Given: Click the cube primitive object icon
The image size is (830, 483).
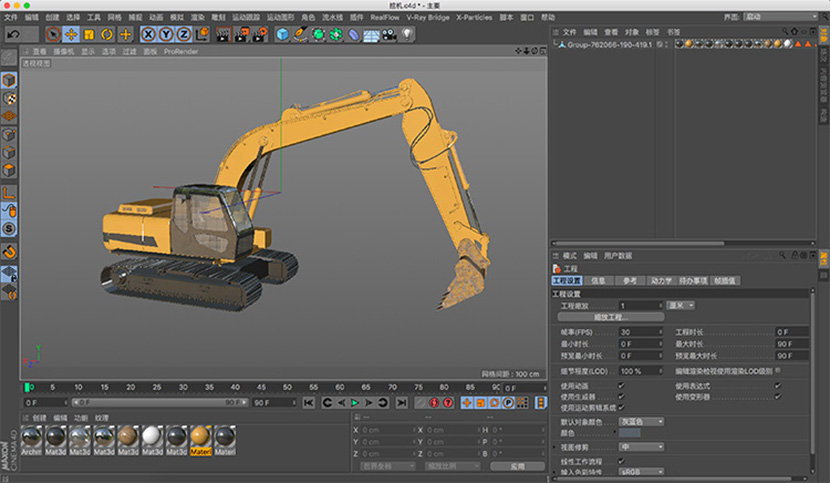Looking at the screenshot, I should (282, 35).
